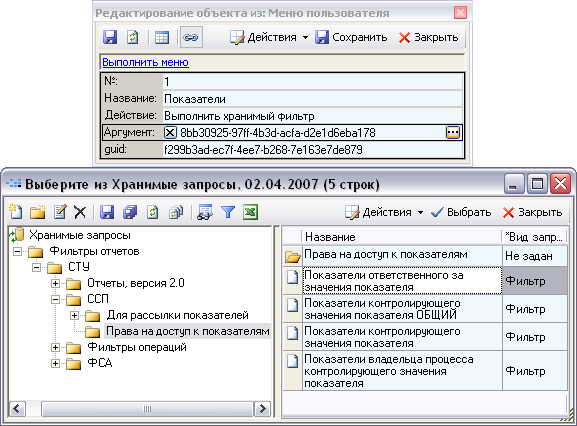Click the delete X icon in lower toolbar
The width and height of the screenshot is (577, 426).
tap(80, 212)
